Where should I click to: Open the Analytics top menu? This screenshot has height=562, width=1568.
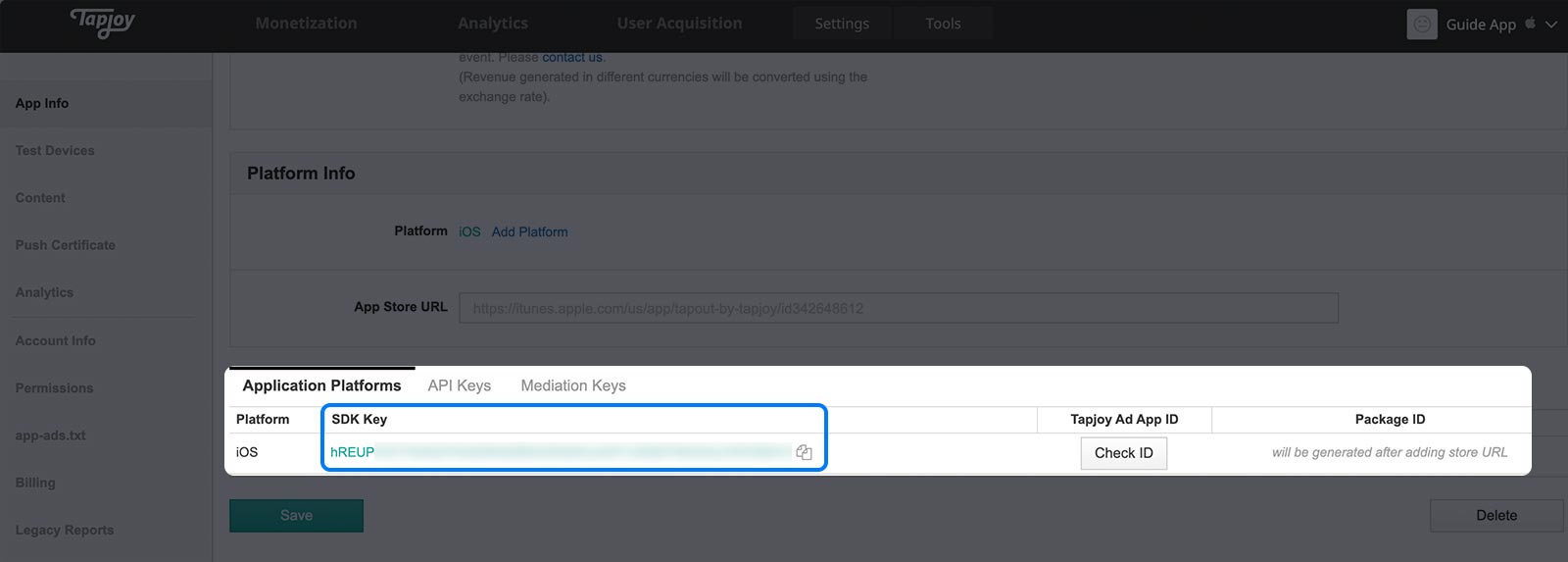[x=493, y=24]
